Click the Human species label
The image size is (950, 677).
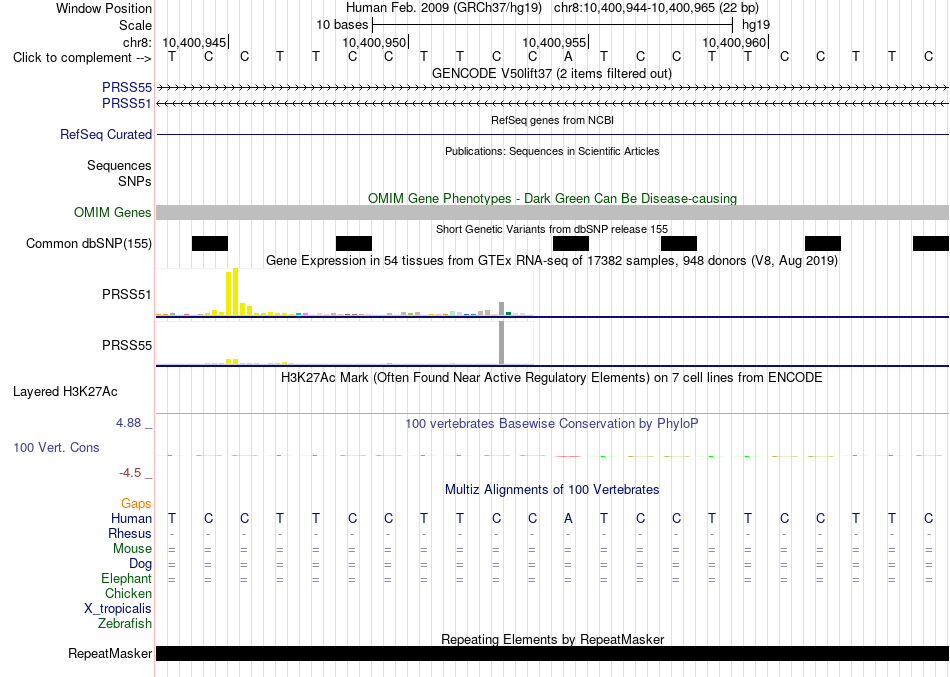(x=131, y=519)
